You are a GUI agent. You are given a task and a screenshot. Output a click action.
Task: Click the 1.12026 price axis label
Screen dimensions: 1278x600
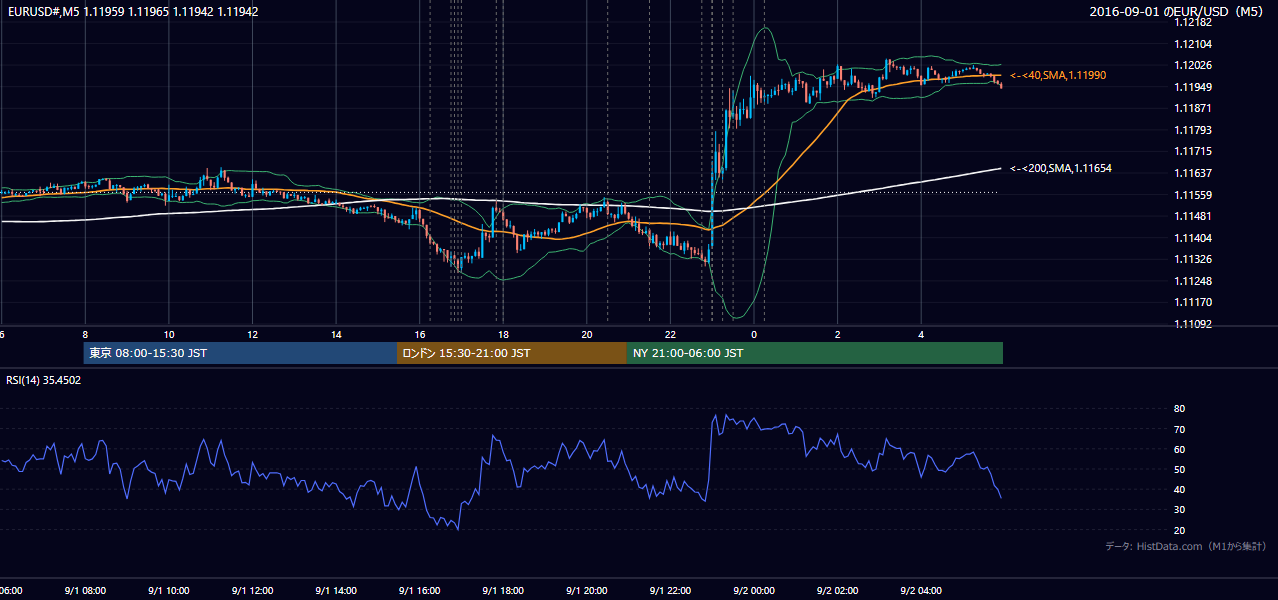1193,65
